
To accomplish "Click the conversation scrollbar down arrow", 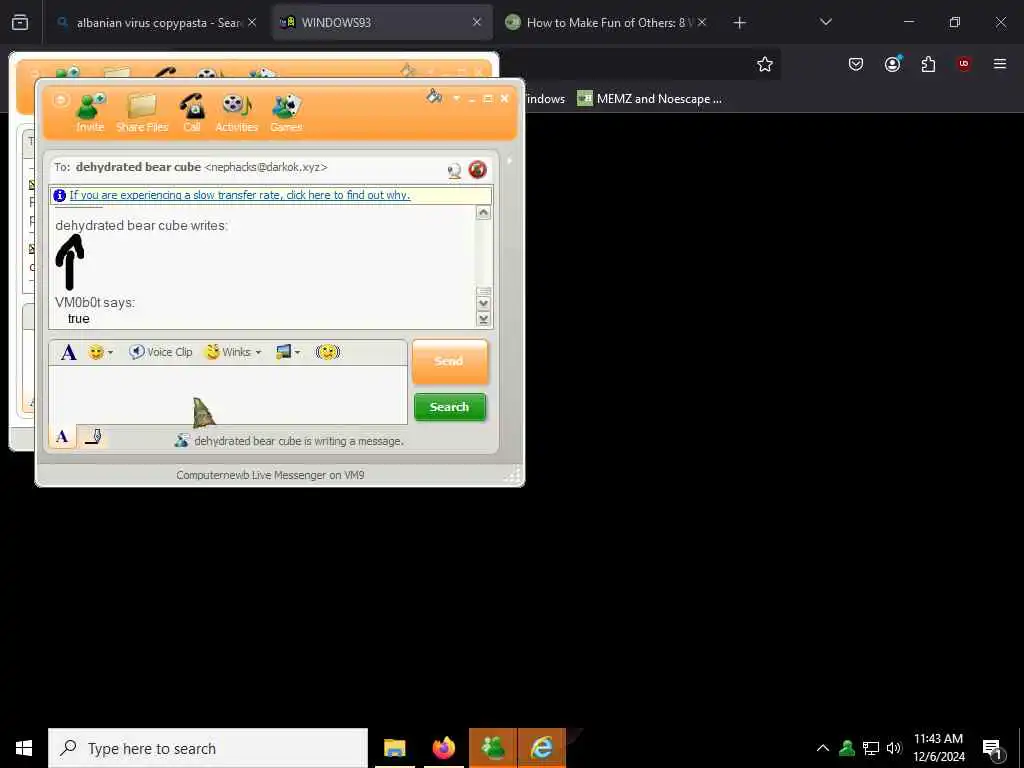I will 483,304.
